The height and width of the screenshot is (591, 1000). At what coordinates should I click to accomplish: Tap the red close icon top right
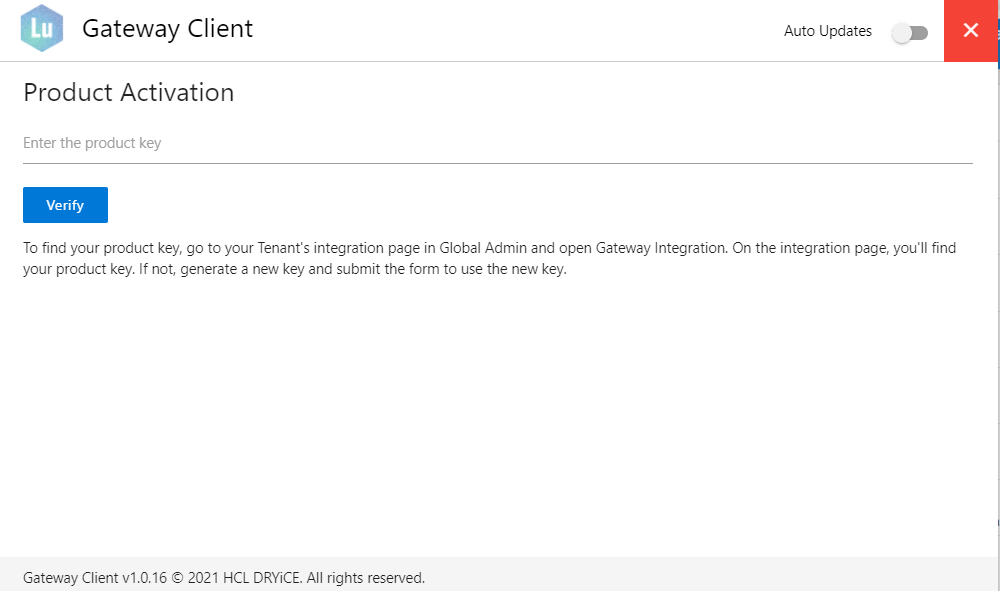[970, 30]
